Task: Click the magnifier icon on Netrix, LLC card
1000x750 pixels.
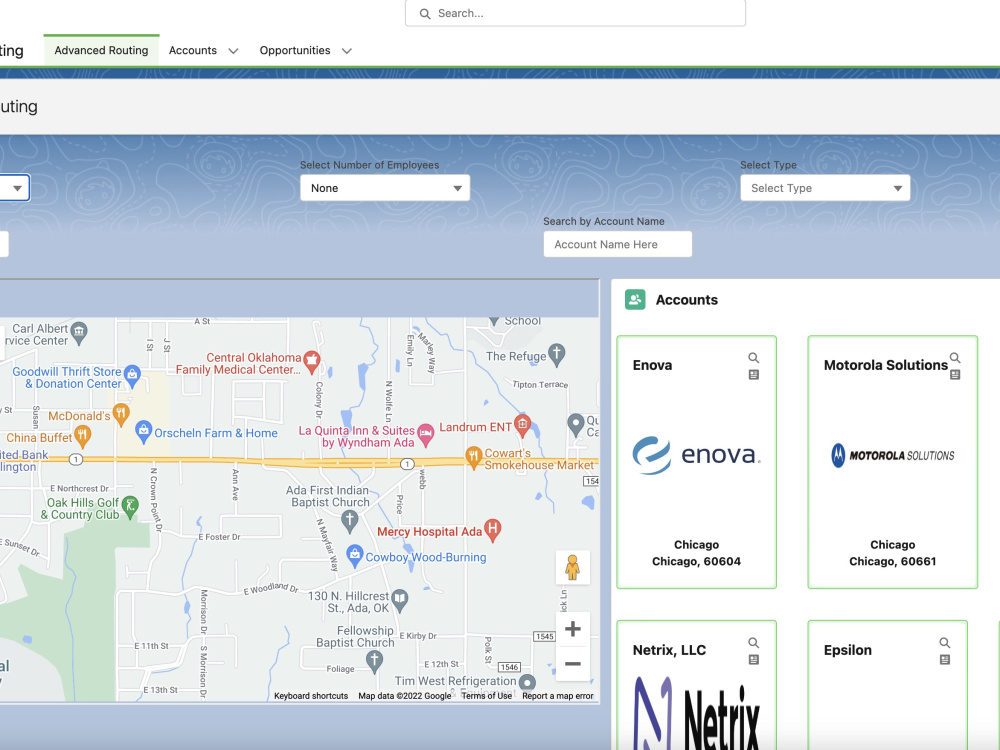Action: 753,642
